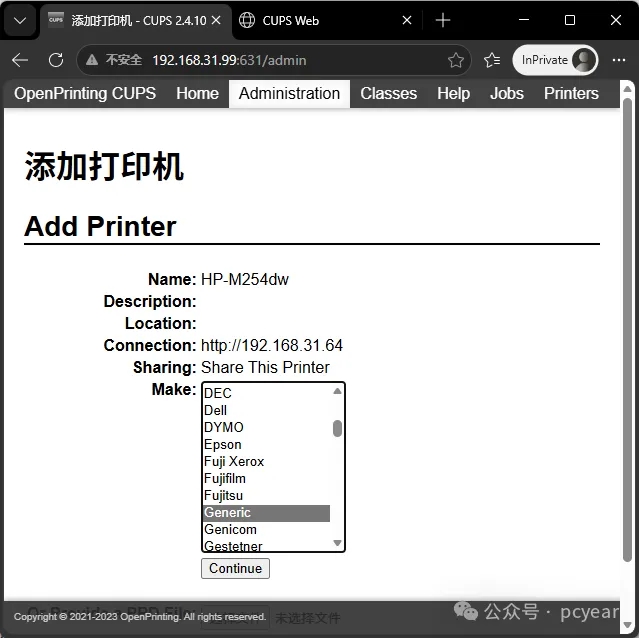Click the Make list scrollbar thumb

(x=337, y=429)
